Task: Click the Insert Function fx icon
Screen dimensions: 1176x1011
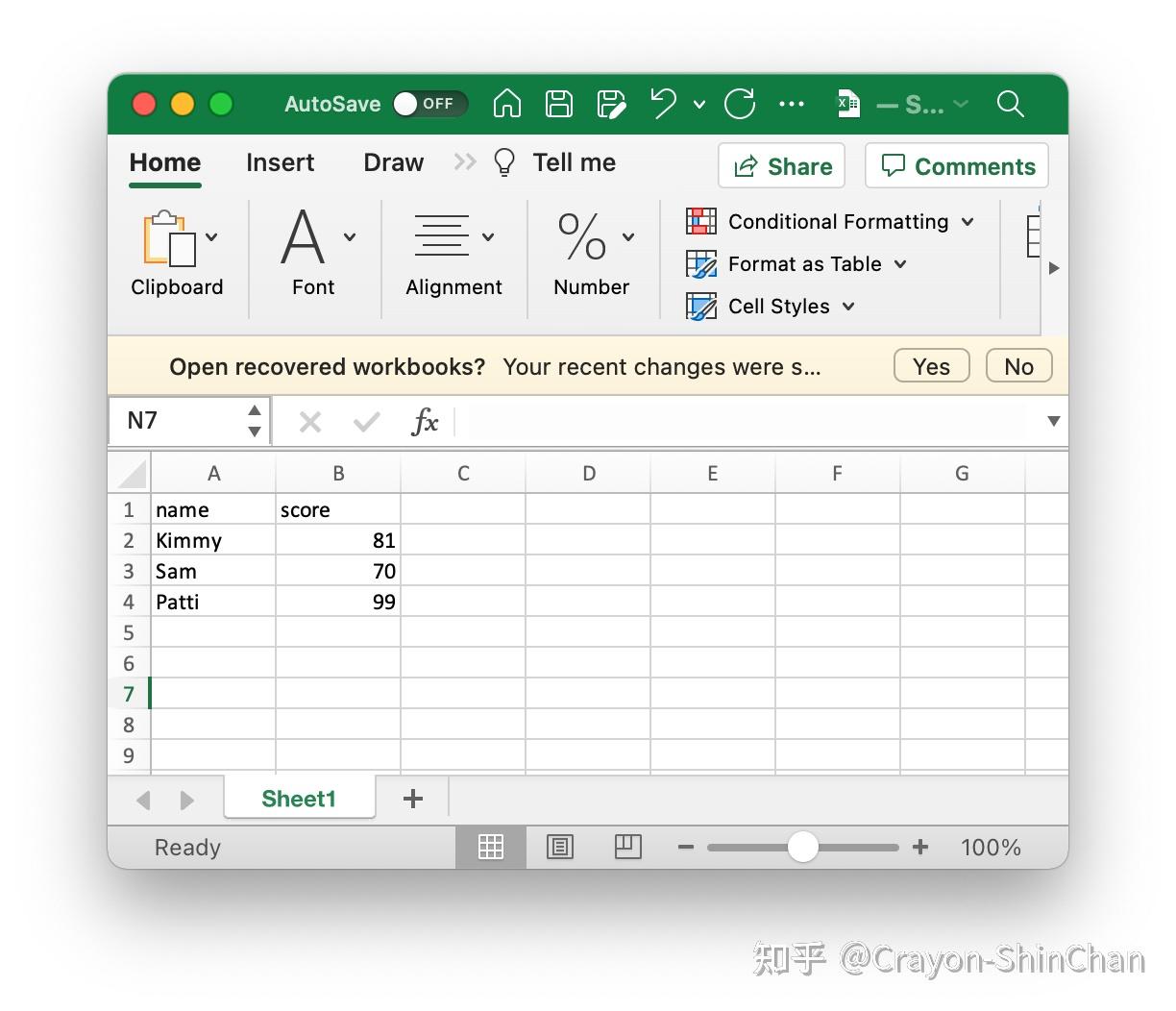Action: [x=424, y=421]
